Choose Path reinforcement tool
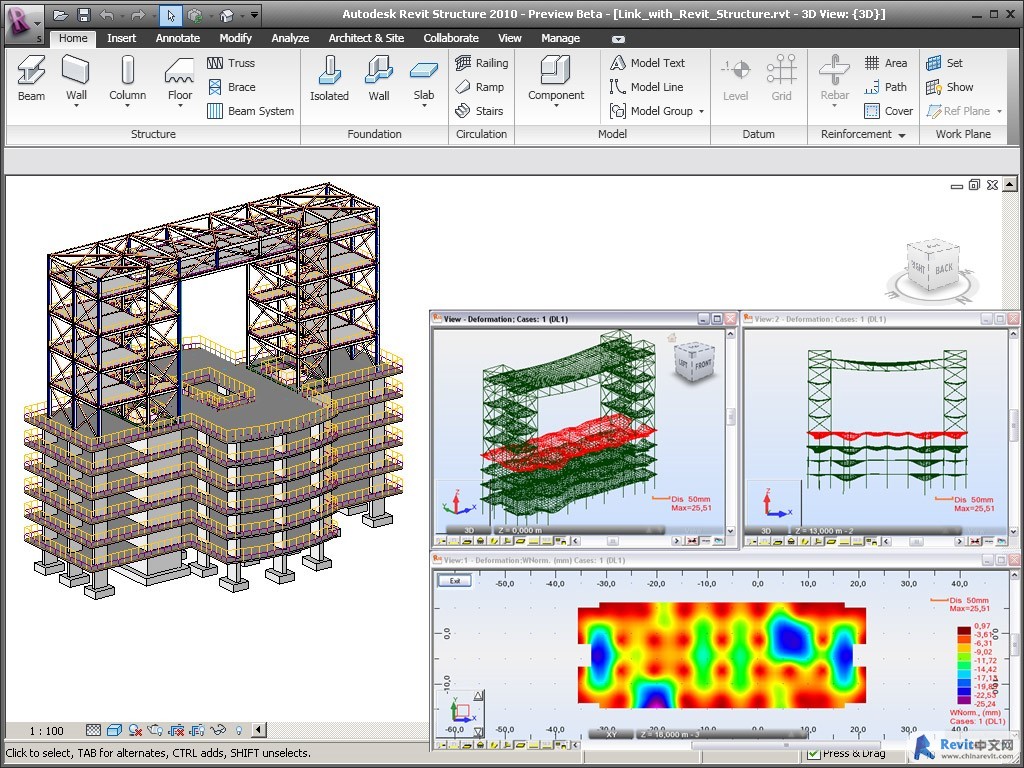The height and width of the screenshot is (768, 1024). 886,87
